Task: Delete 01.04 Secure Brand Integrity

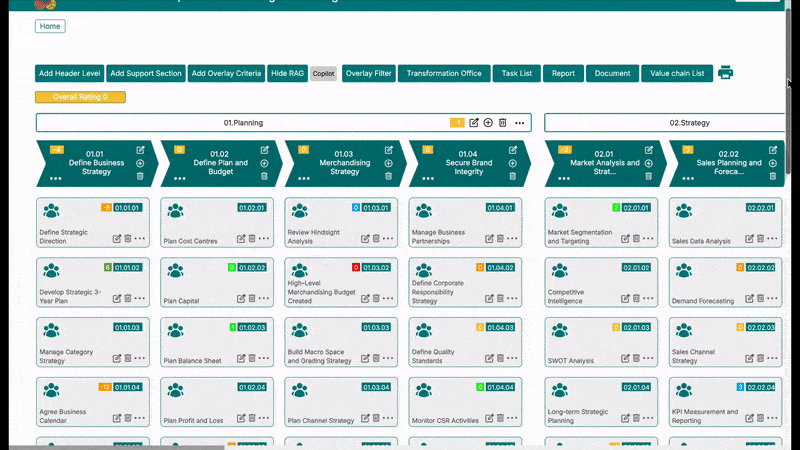Action: [x=513, y=176]
